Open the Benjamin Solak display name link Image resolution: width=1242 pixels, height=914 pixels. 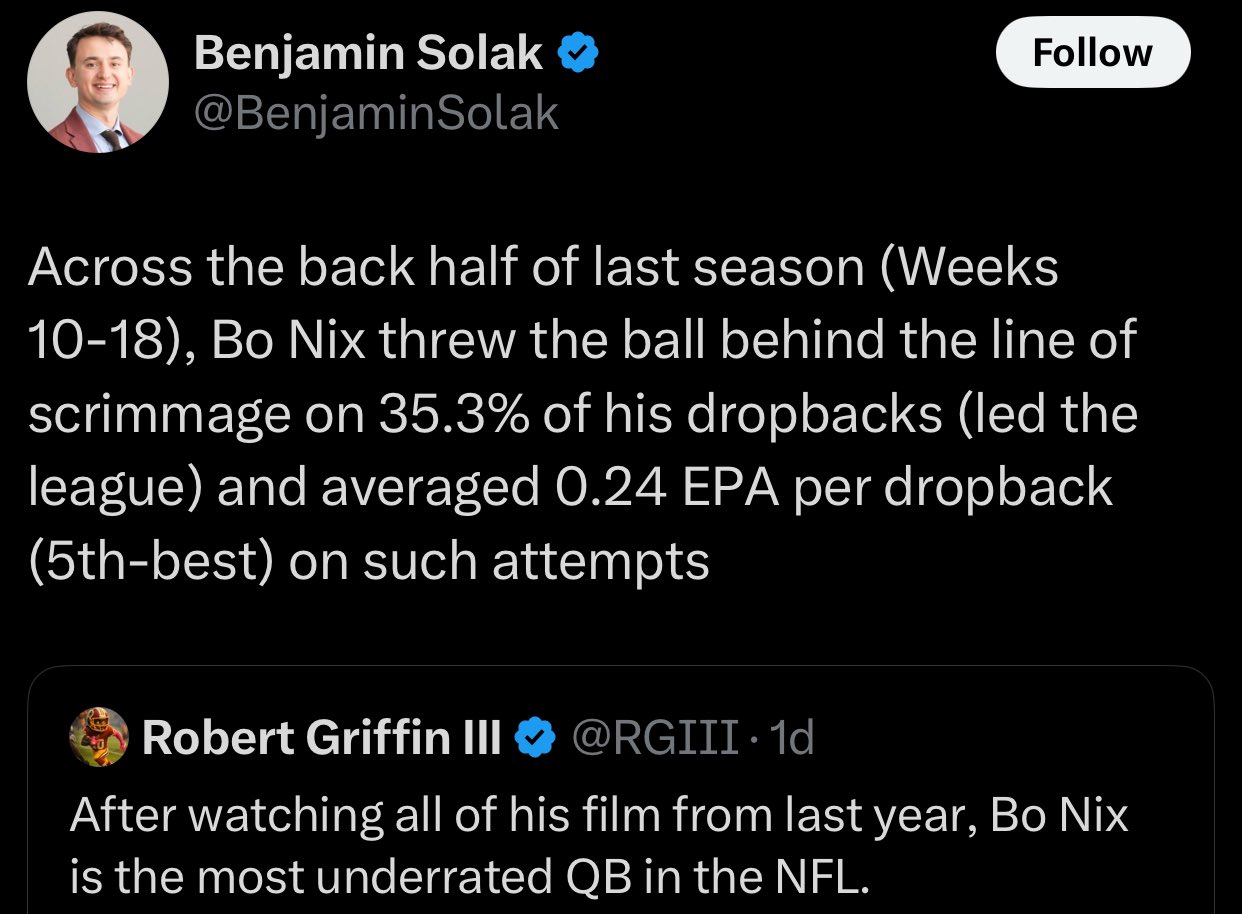click(x=368, y=52)
